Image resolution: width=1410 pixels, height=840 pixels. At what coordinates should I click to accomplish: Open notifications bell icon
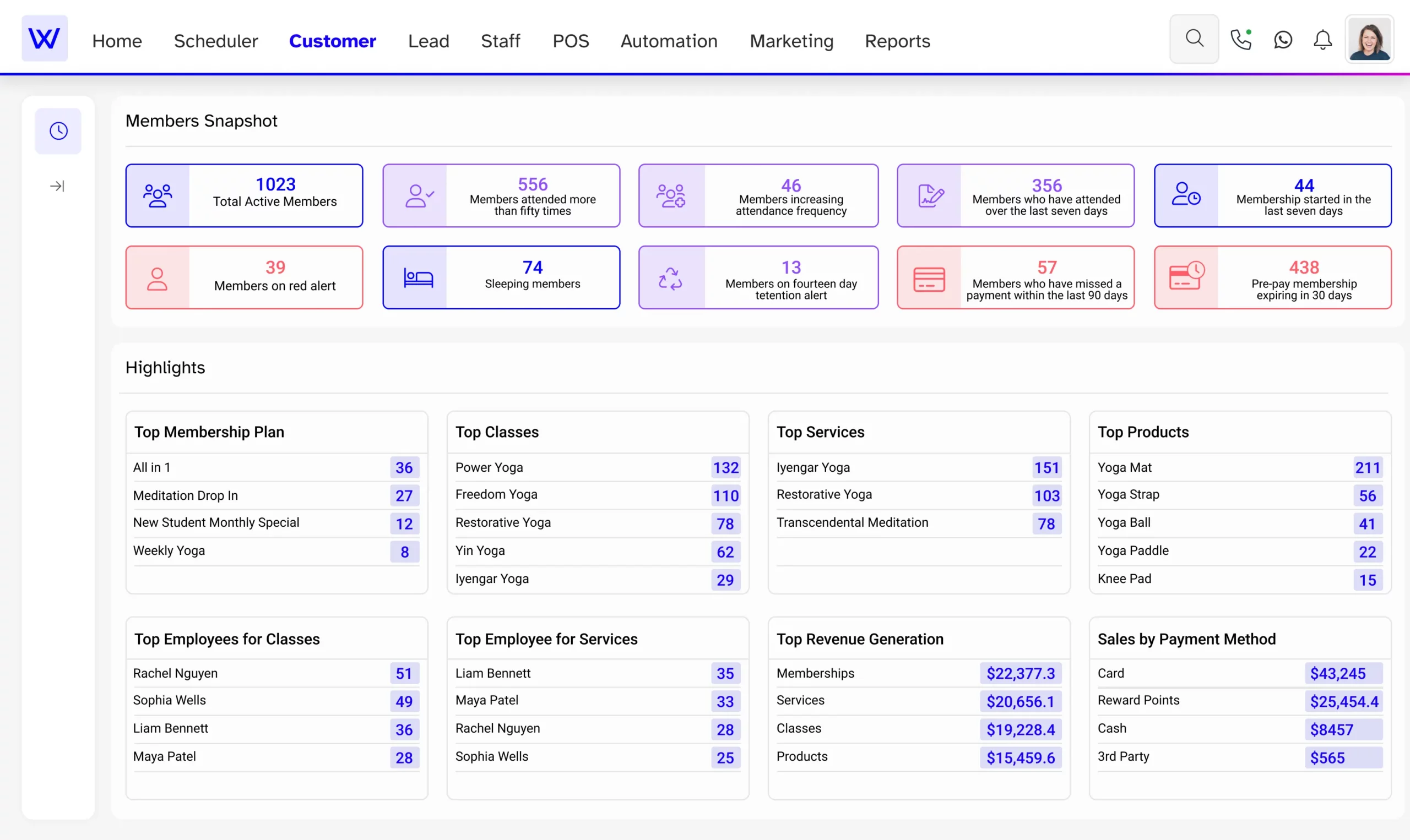[x=1322, y=40]
